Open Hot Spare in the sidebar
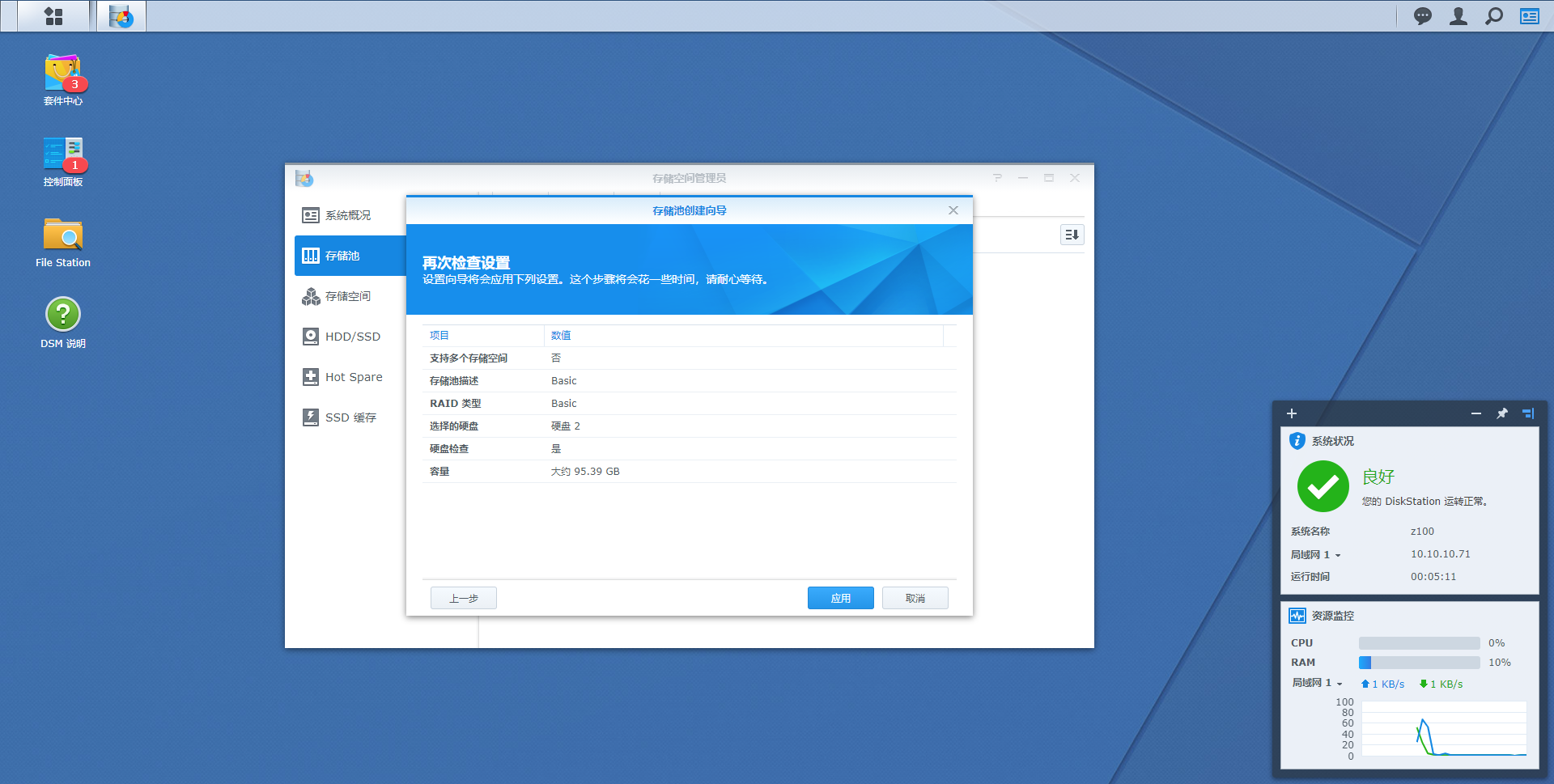The width and height of the screenshot is (1554, 784). [350, 377]
